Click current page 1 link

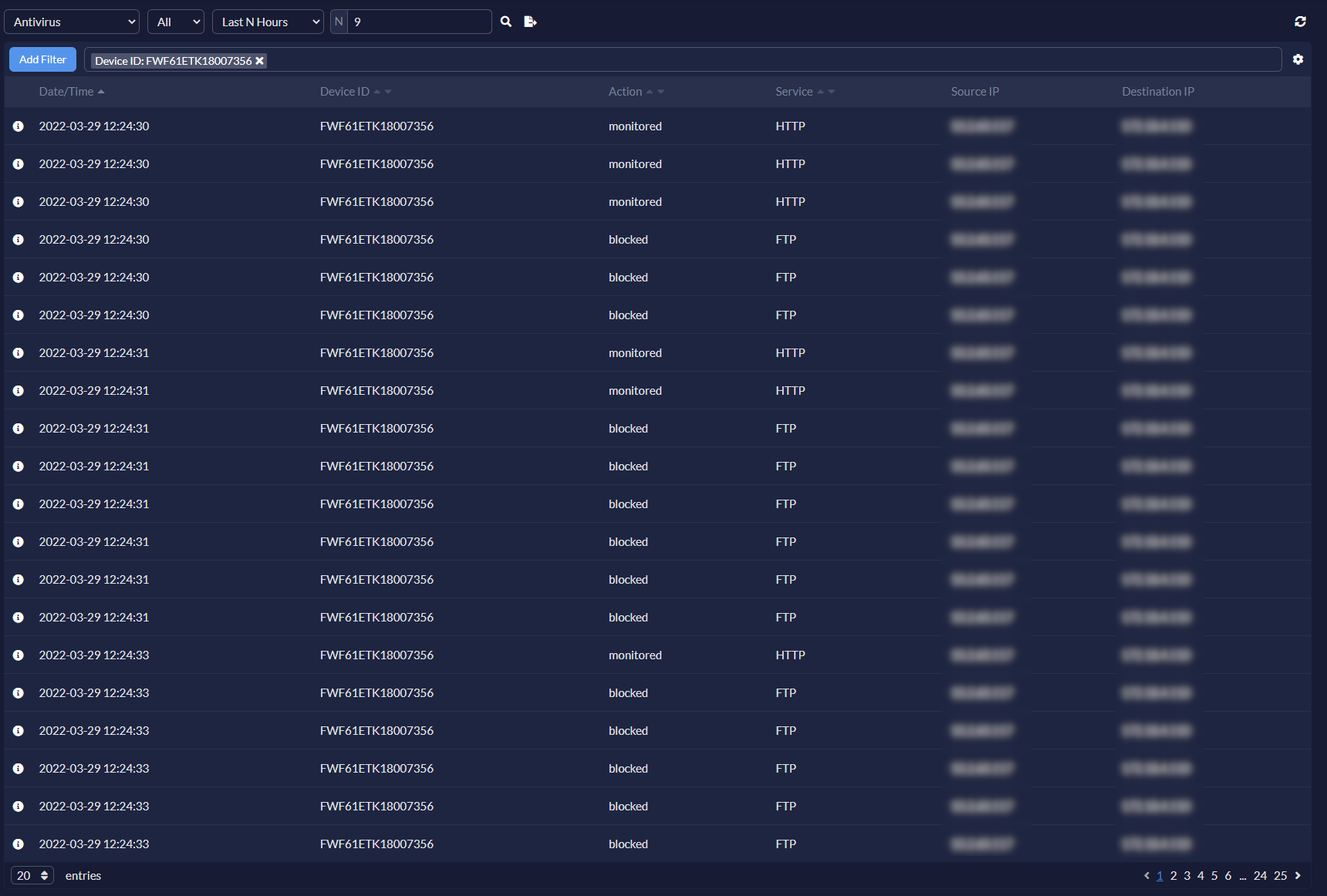pos(1160,876)
